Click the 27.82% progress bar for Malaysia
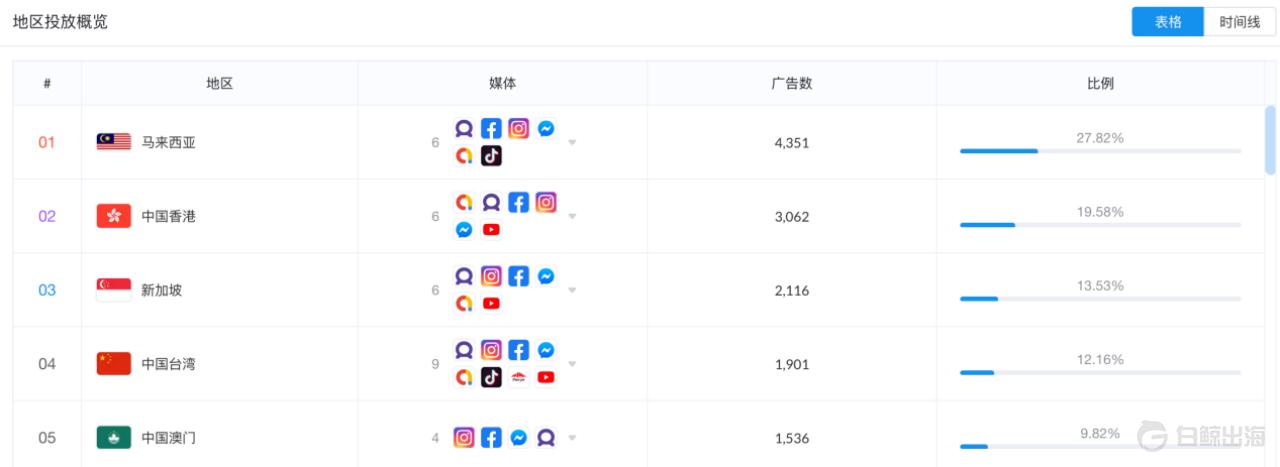The image size is (1280, 467). point(1100,151)
